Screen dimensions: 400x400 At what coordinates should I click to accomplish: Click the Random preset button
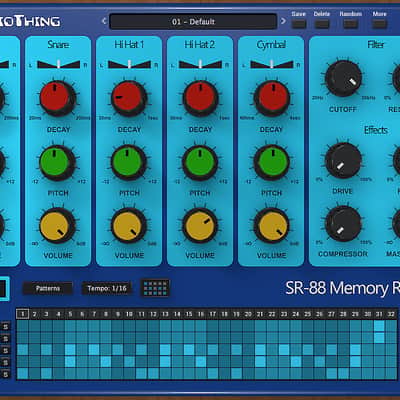(350, 24)
